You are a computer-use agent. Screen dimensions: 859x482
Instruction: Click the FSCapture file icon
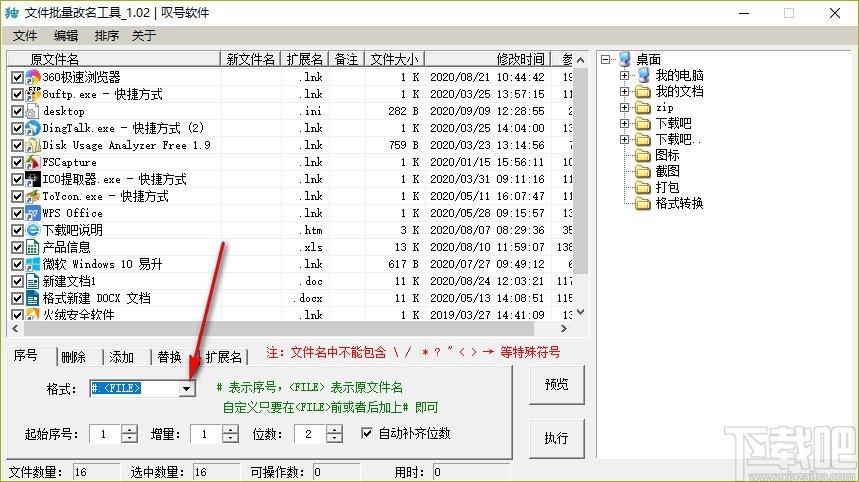click(x=33, y=162)
